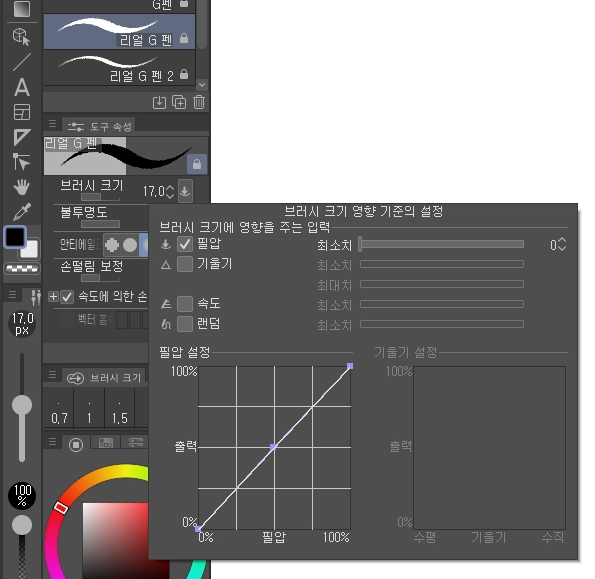Click the random icon beside 랜덤
The width and height of the screenshot is (595, 579).
[x=166, y=324]
